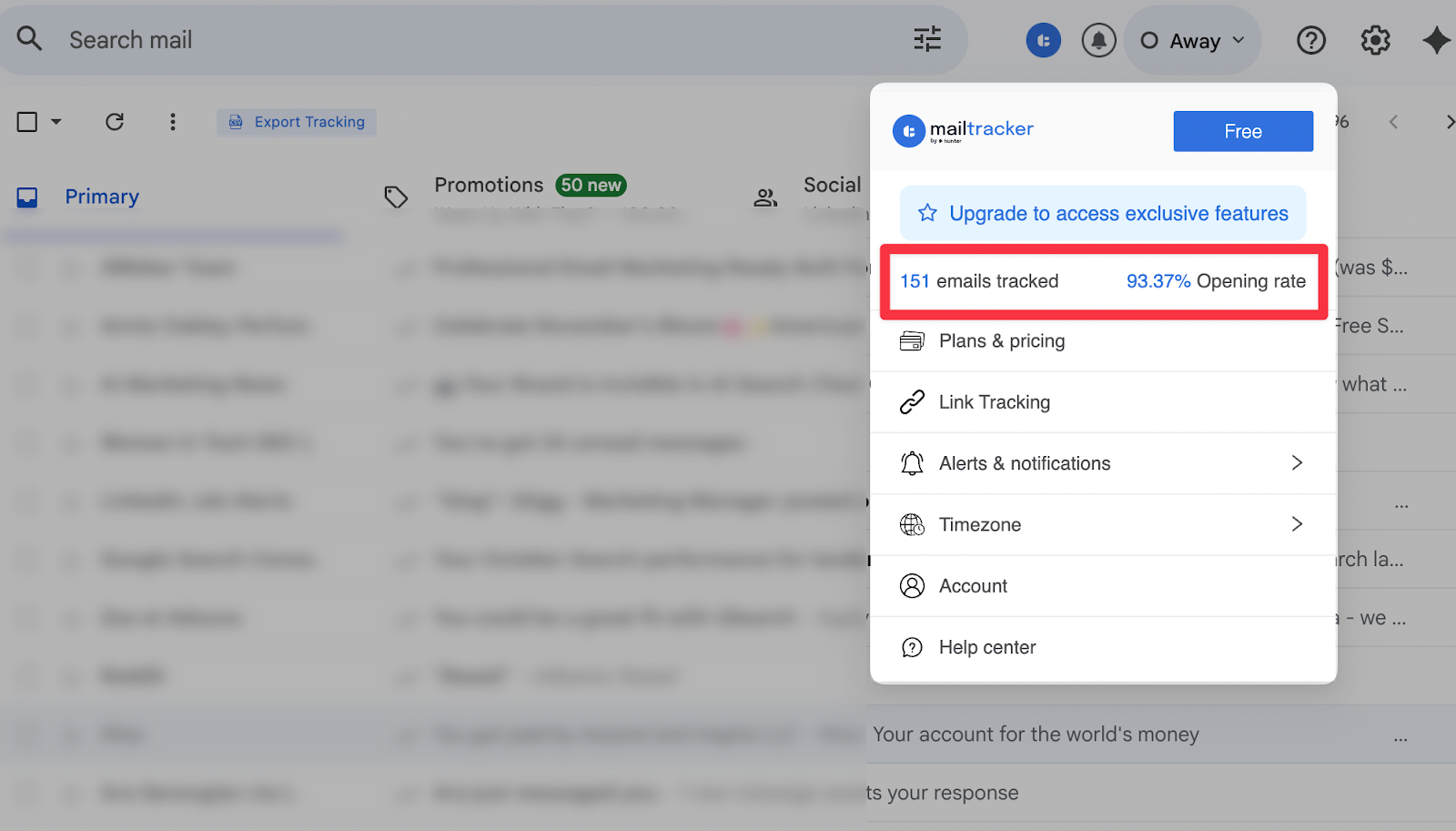Viewport: 1456px width, 831px height.
Task: Expand Alerts & notifications chevron
Action: (1296, 463)
